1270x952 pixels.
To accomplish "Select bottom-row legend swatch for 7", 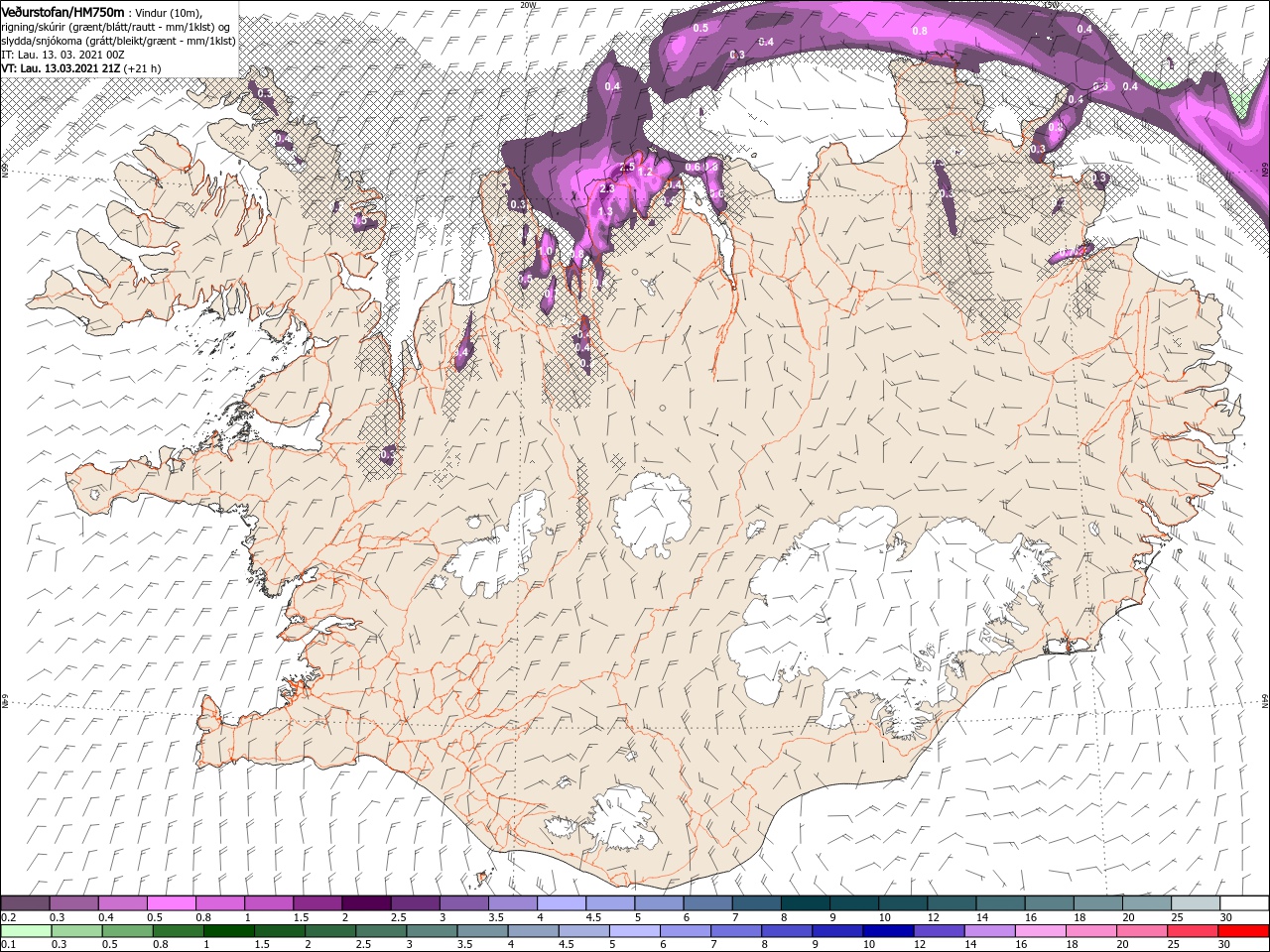I will pyautogui.click(x=736, y=931).
